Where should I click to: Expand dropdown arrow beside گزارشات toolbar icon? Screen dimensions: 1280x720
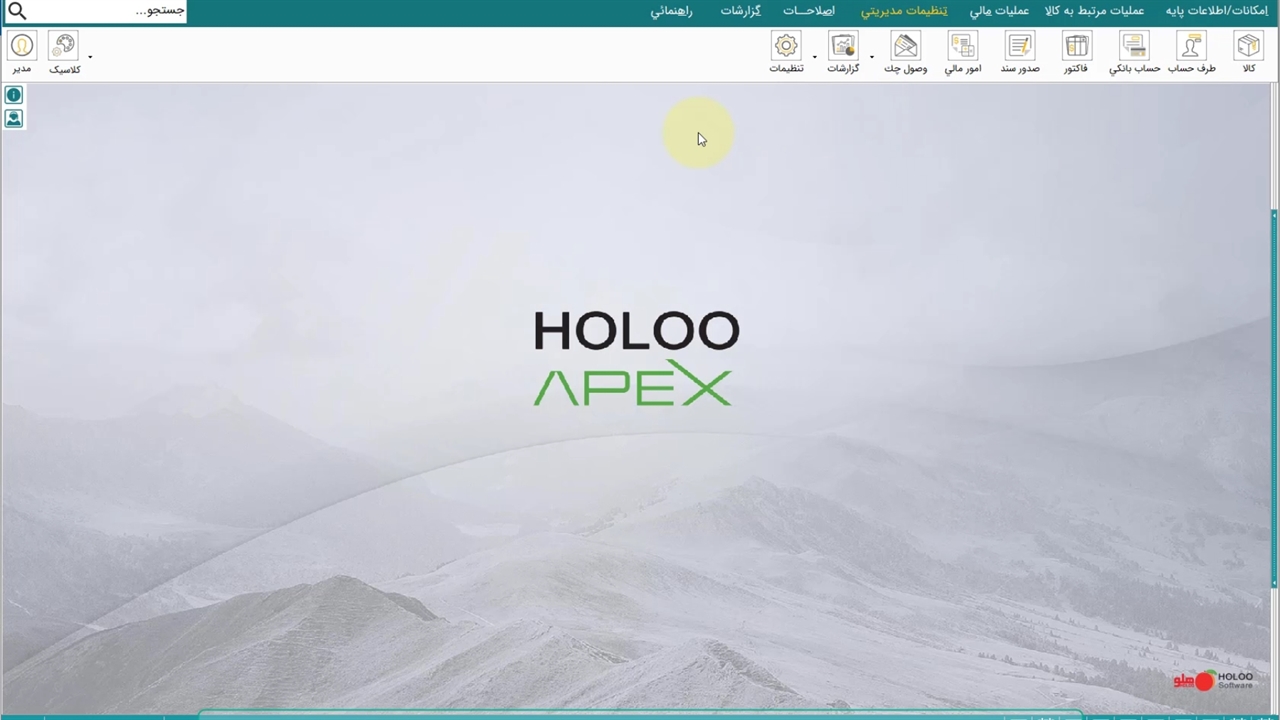pyautogui.click(x=815, y=57)
